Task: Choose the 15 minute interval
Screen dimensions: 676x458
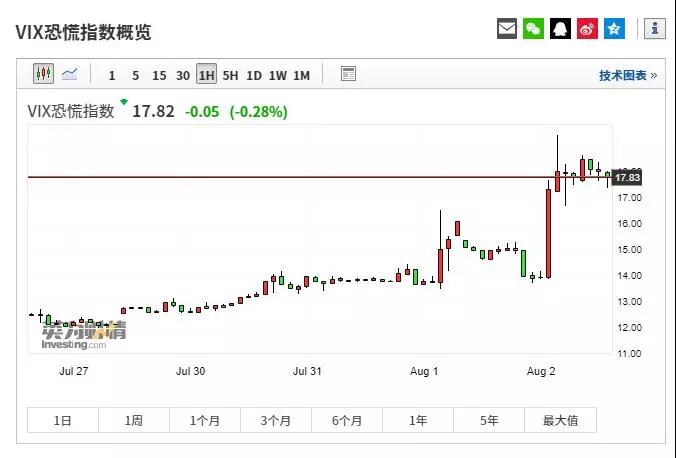Action: coord(159,75)
